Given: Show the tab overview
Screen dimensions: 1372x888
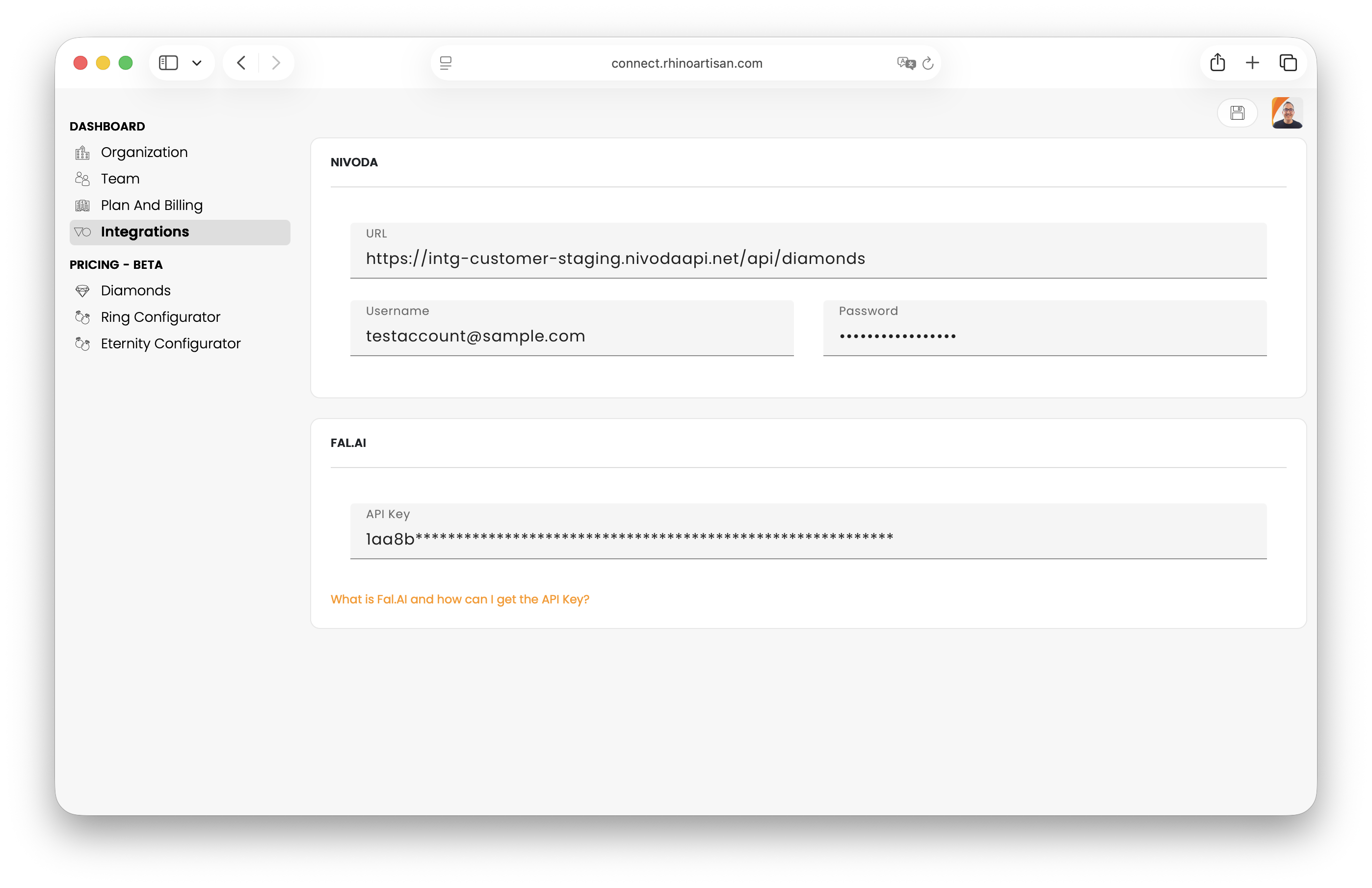Looking at the screenshot, I should [1288, 63].
